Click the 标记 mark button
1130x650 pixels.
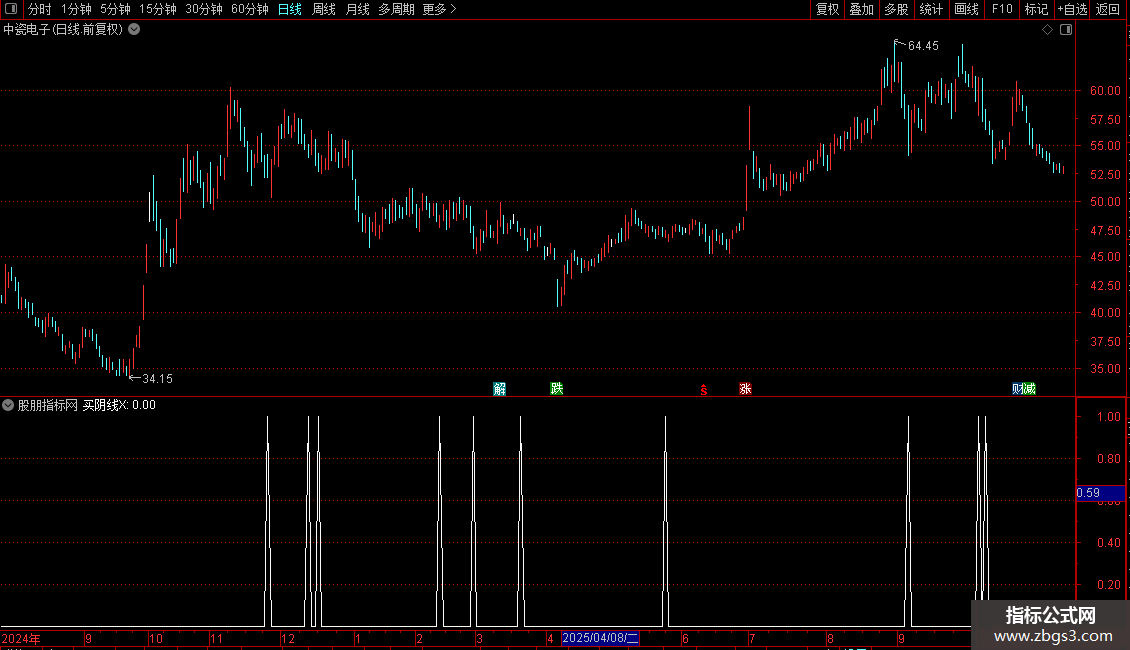(x=1036, y=9)
